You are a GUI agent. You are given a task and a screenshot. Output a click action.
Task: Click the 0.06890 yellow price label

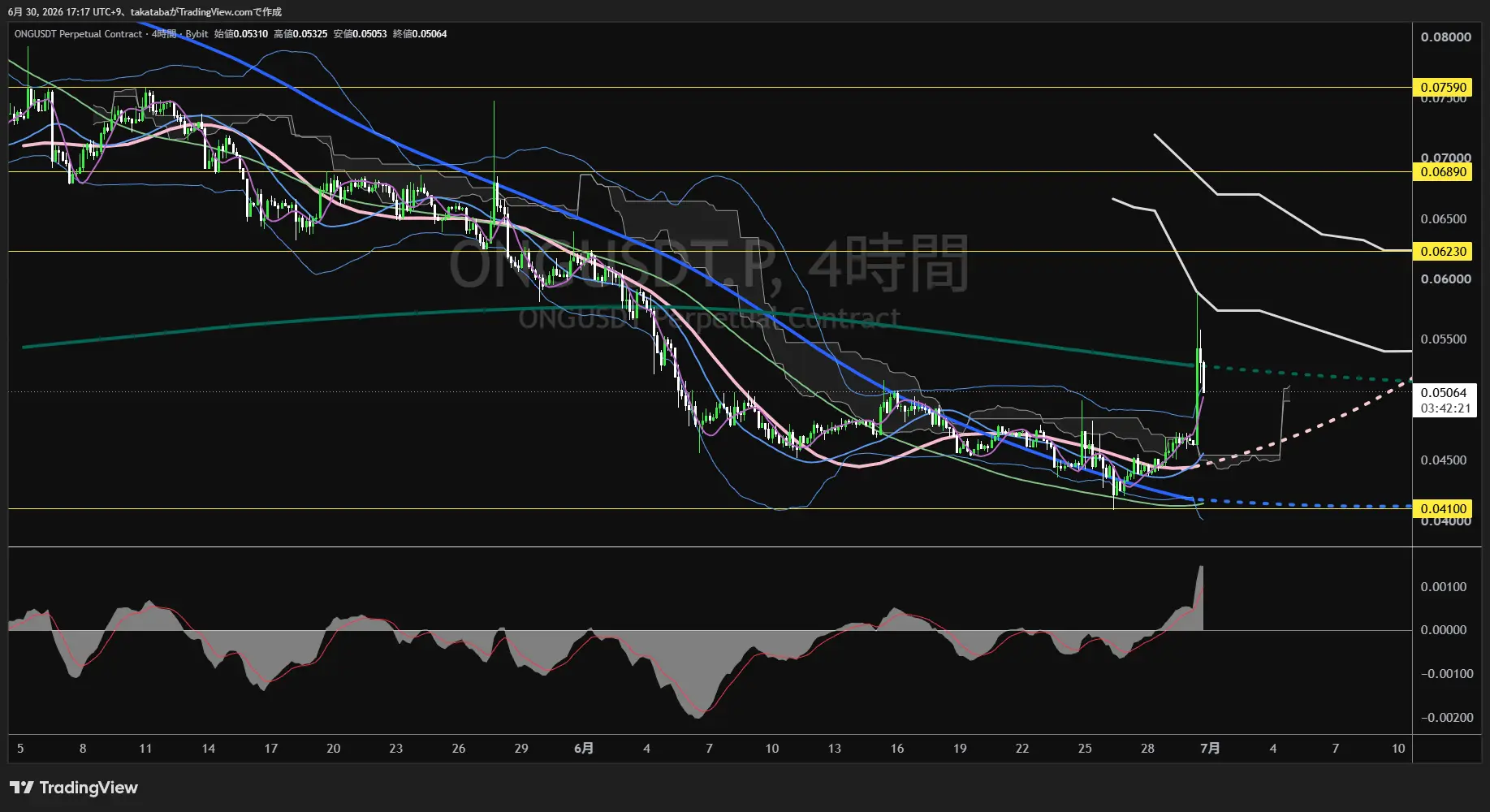click(1443, 172)
